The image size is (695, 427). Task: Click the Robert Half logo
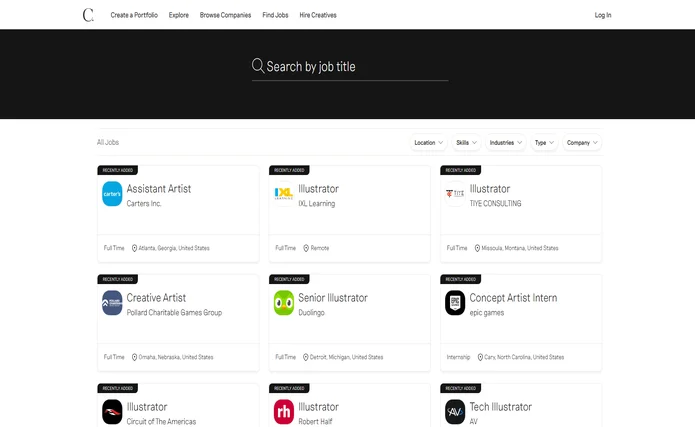[284, 412]
